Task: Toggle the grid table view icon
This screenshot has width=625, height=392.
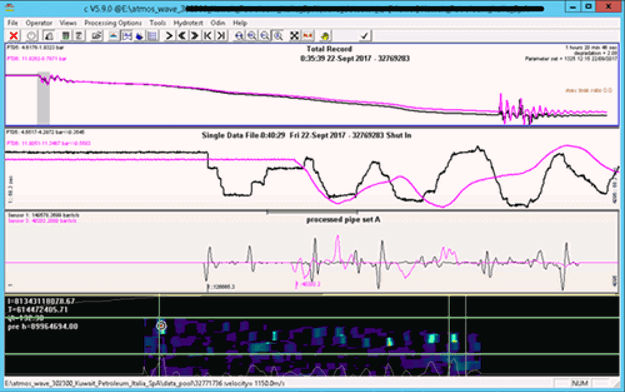Action: 152,36
